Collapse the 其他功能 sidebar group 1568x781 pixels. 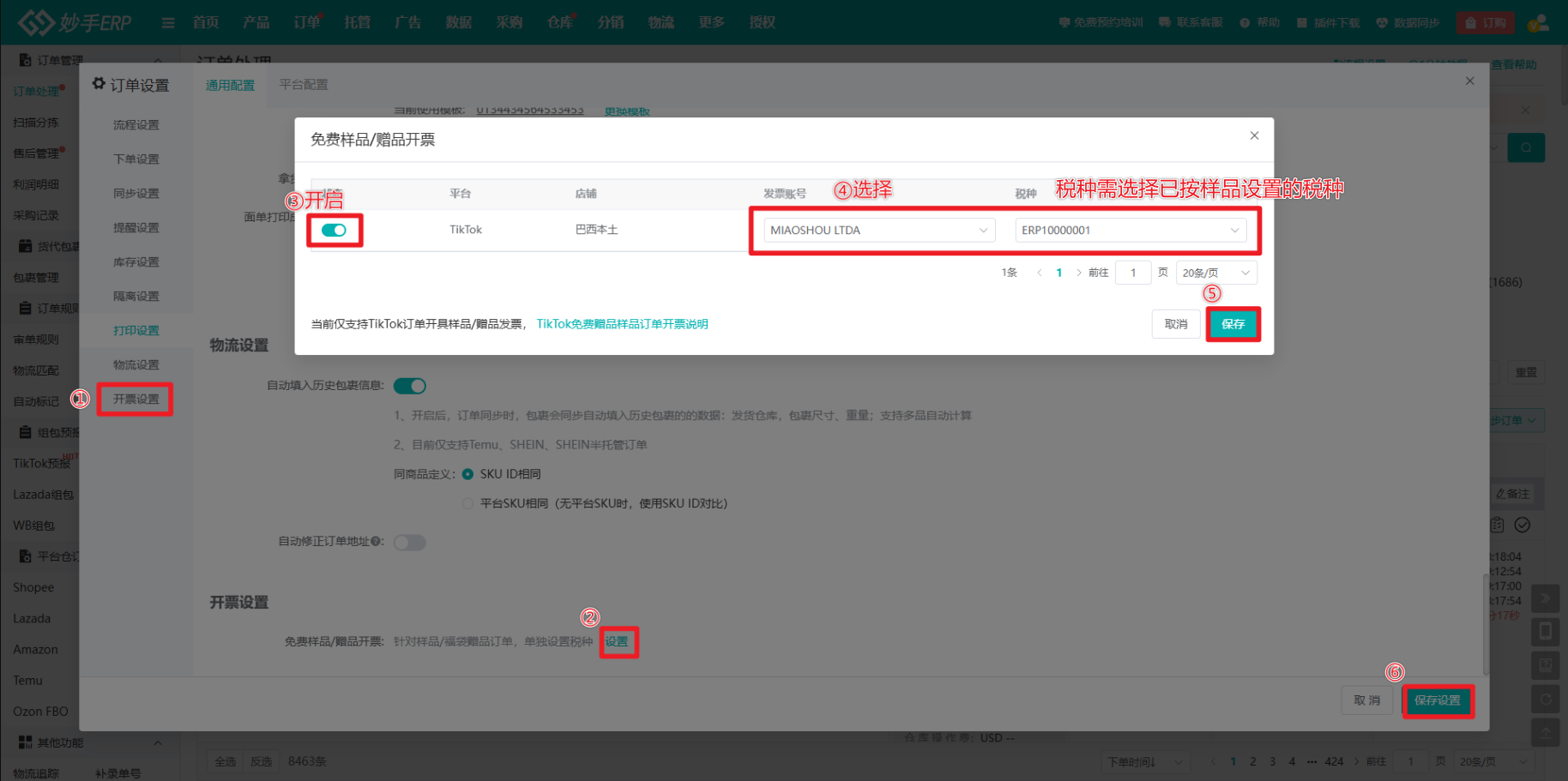158,742
